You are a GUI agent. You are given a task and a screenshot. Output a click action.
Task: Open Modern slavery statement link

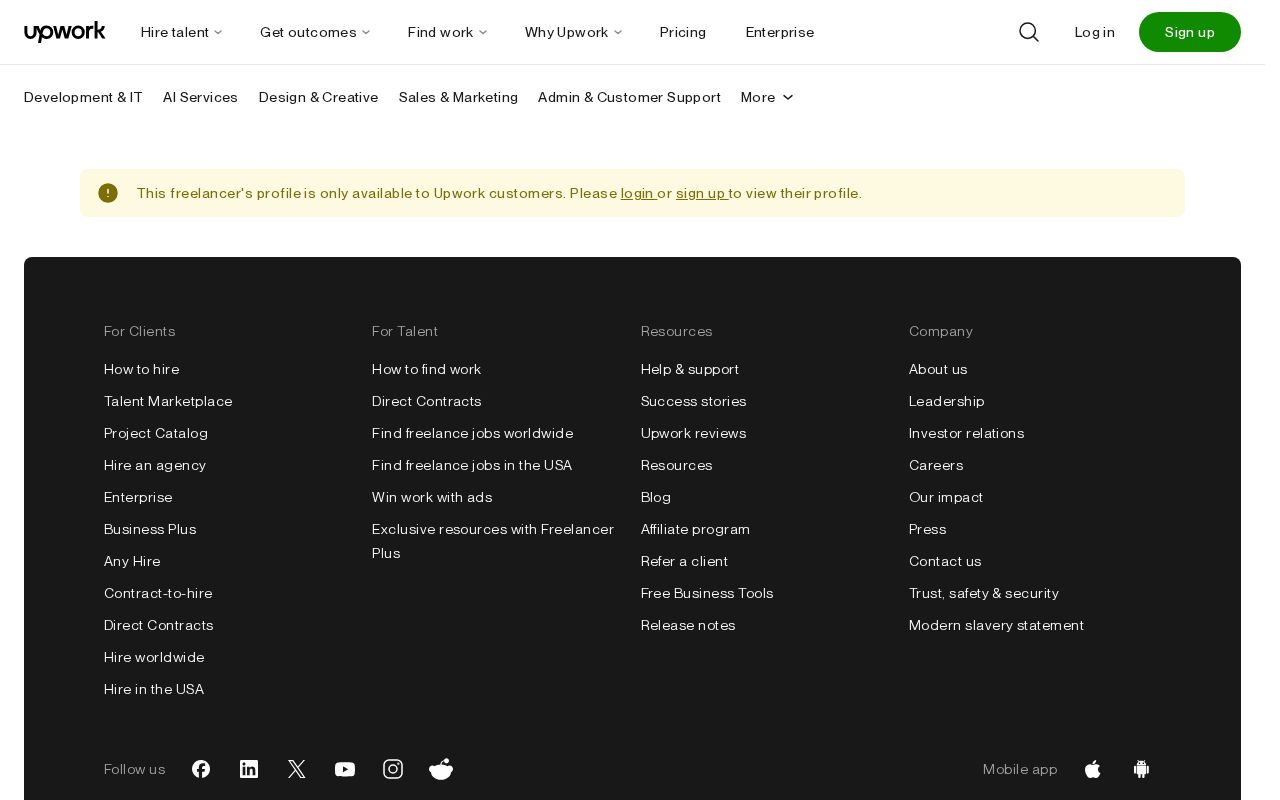[x=997, y=625]
